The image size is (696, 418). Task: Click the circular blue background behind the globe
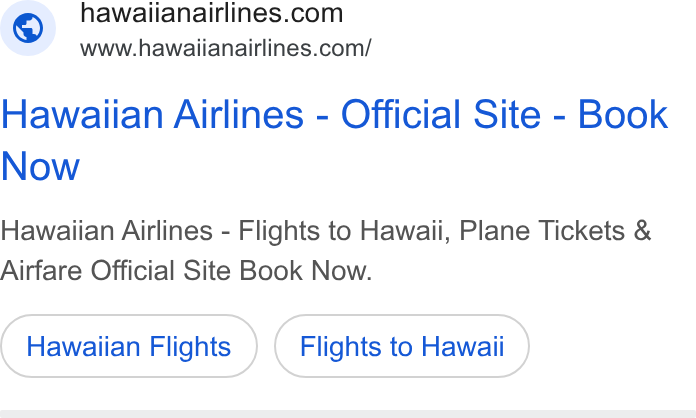click(28, 28)
